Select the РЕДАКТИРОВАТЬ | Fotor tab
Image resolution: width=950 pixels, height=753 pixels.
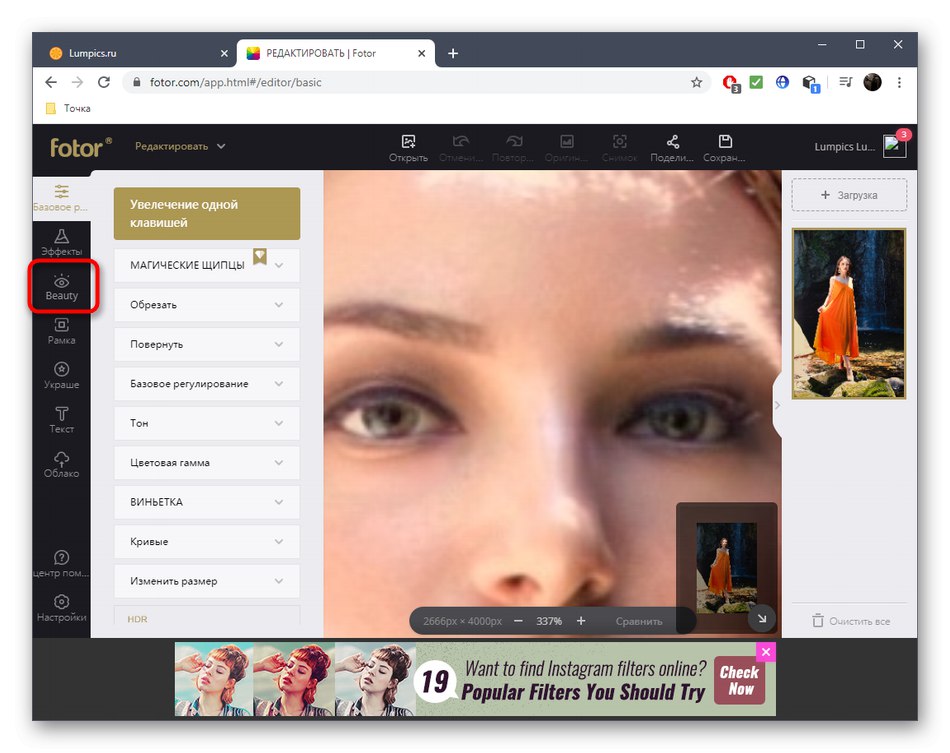coord(336,53)
